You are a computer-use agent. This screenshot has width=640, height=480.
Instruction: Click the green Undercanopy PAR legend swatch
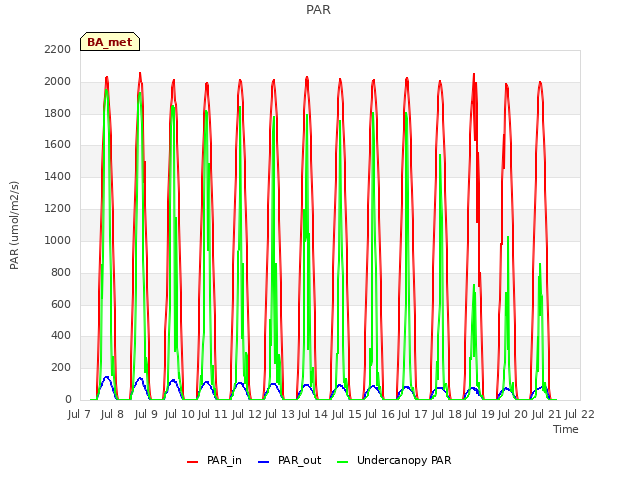click(343, 462)
